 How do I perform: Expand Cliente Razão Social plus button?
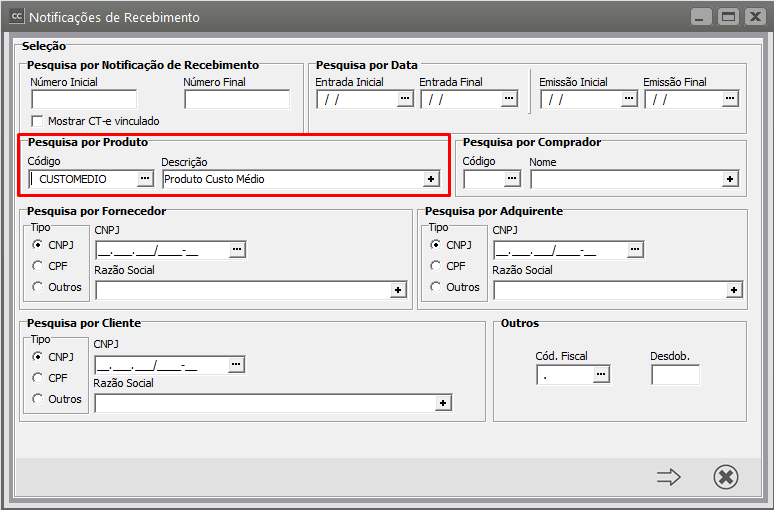click(443, 403)
